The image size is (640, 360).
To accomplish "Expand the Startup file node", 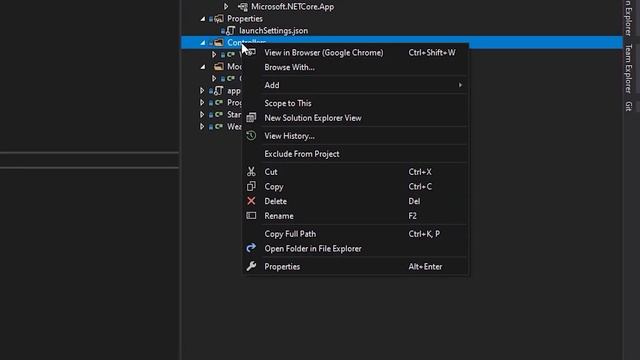I will (202, 114).
